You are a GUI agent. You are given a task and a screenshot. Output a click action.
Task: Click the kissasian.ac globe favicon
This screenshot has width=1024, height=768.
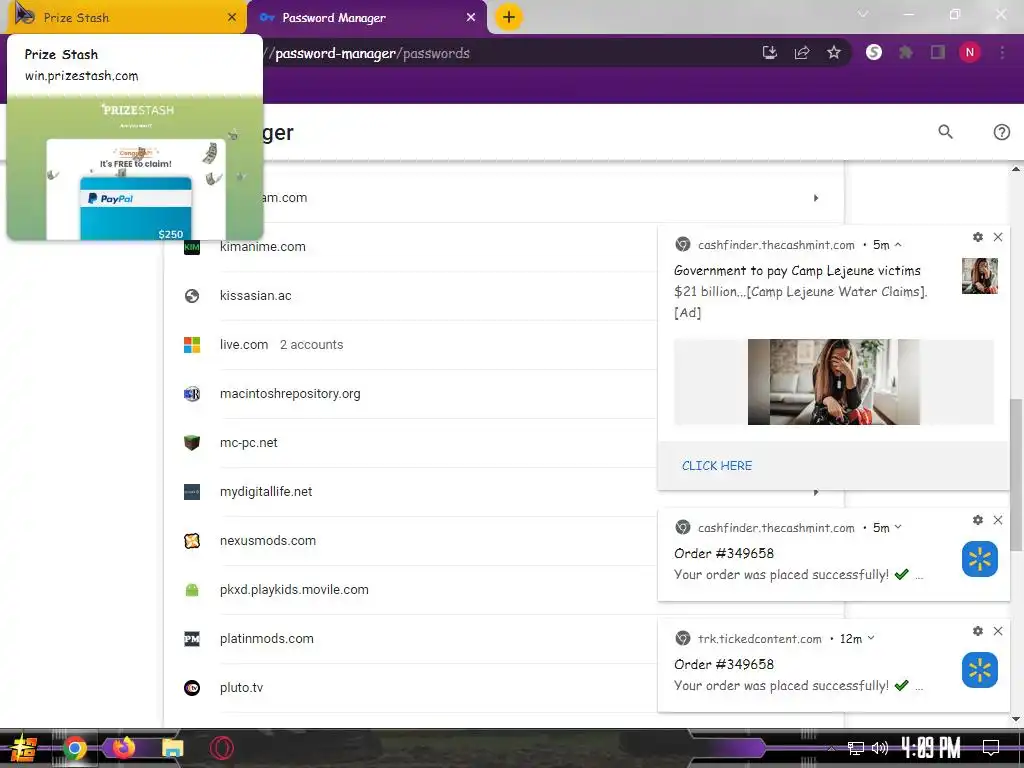click(192, 296)
